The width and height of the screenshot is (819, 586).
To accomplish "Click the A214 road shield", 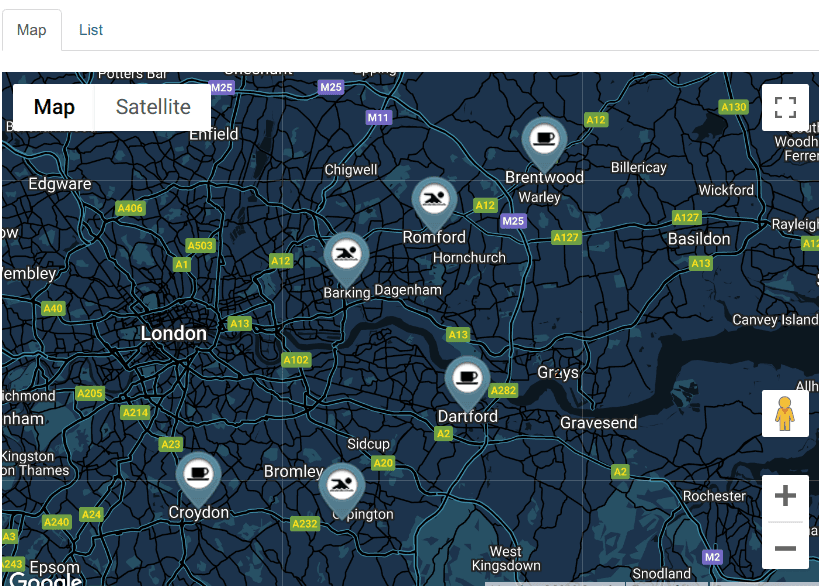I will tap(135, 413).
